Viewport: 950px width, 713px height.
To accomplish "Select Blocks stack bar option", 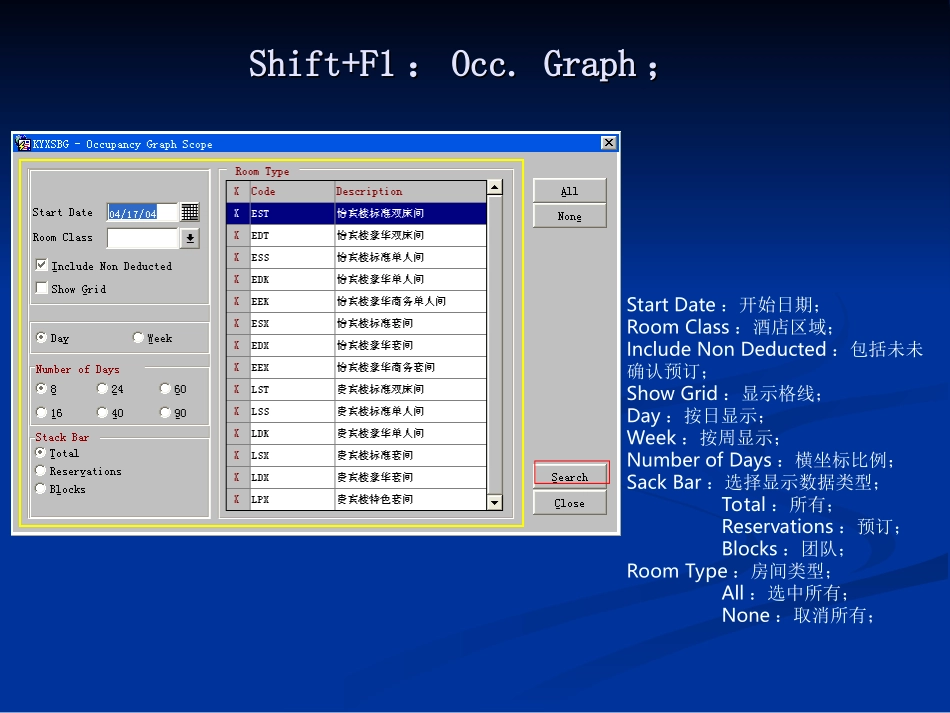I will point(41,489).
